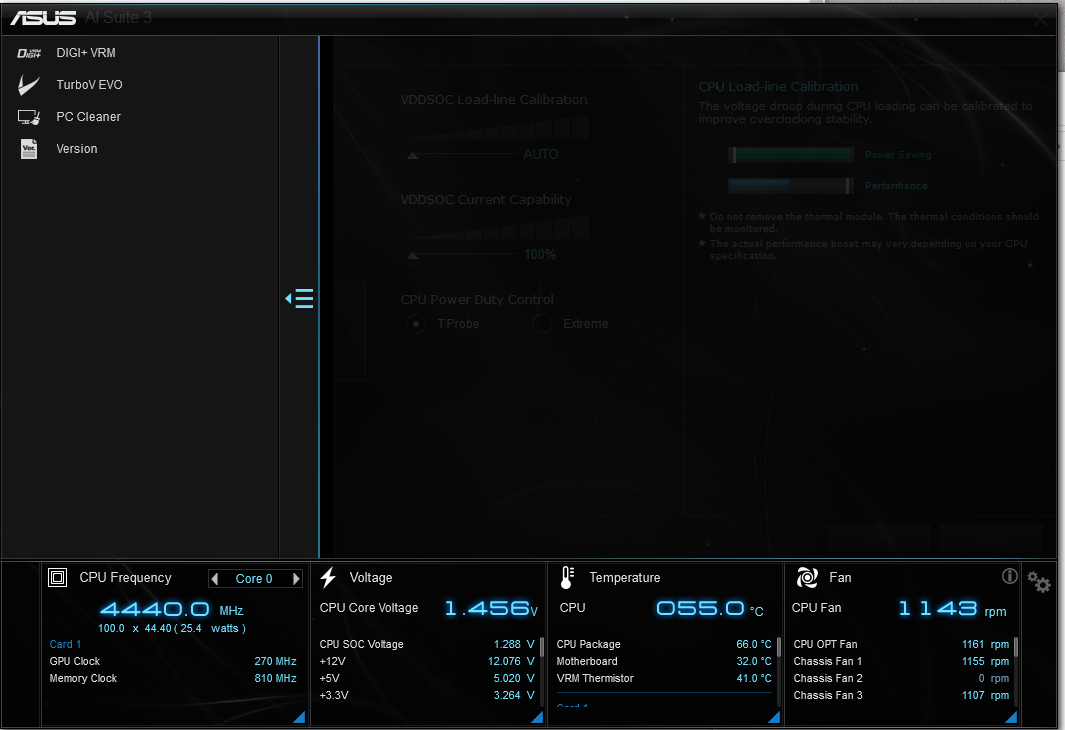Click the CPU OPT Fan row
Screen dimensions: 1065x730
(901, 644)
